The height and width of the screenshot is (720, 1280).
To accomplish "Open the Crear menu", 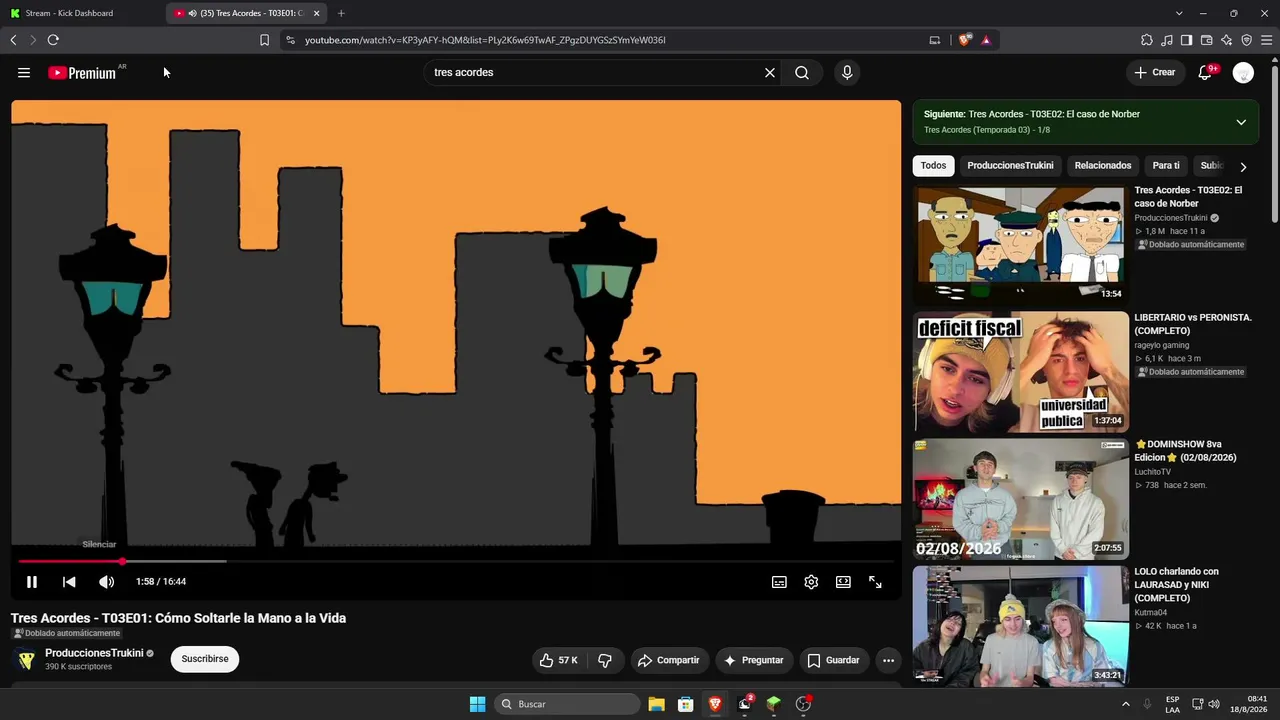I will (1155, 72).
